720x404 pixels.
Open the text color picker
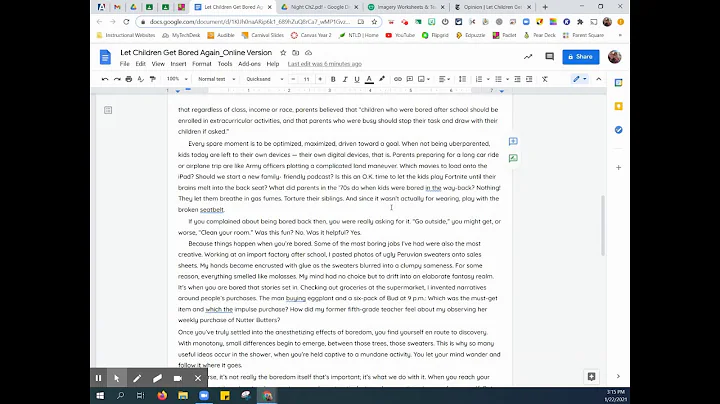369,79
